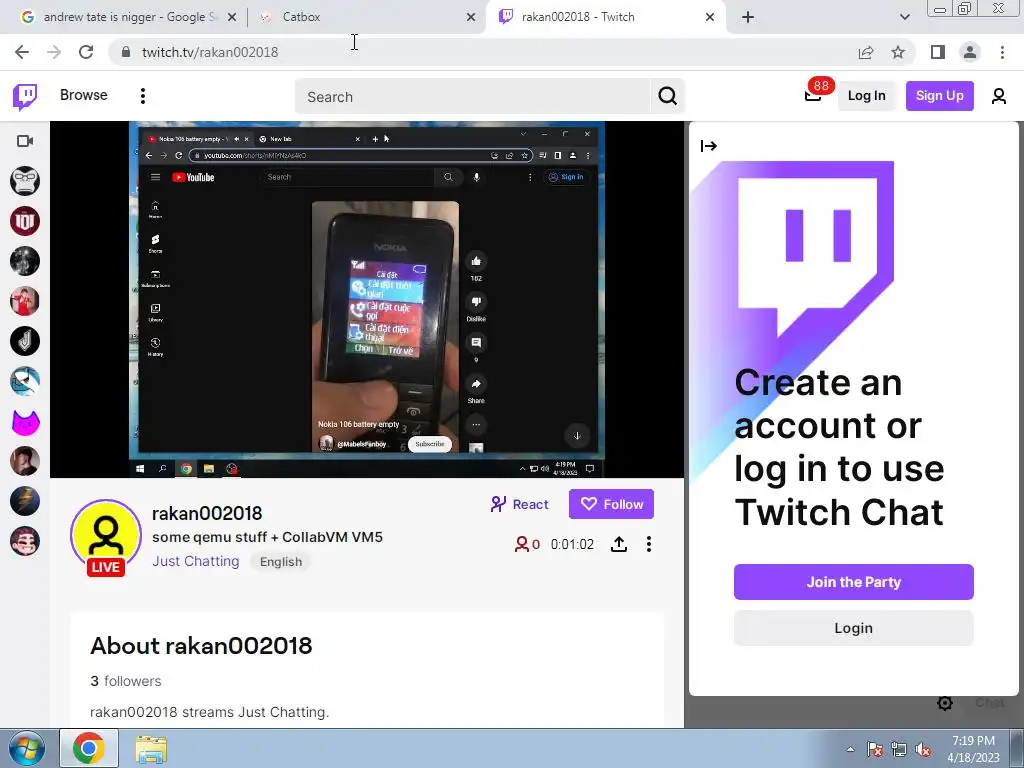Go back in browser history
1024x768 pixels.
pyautogui.click(x=22, y=52)
